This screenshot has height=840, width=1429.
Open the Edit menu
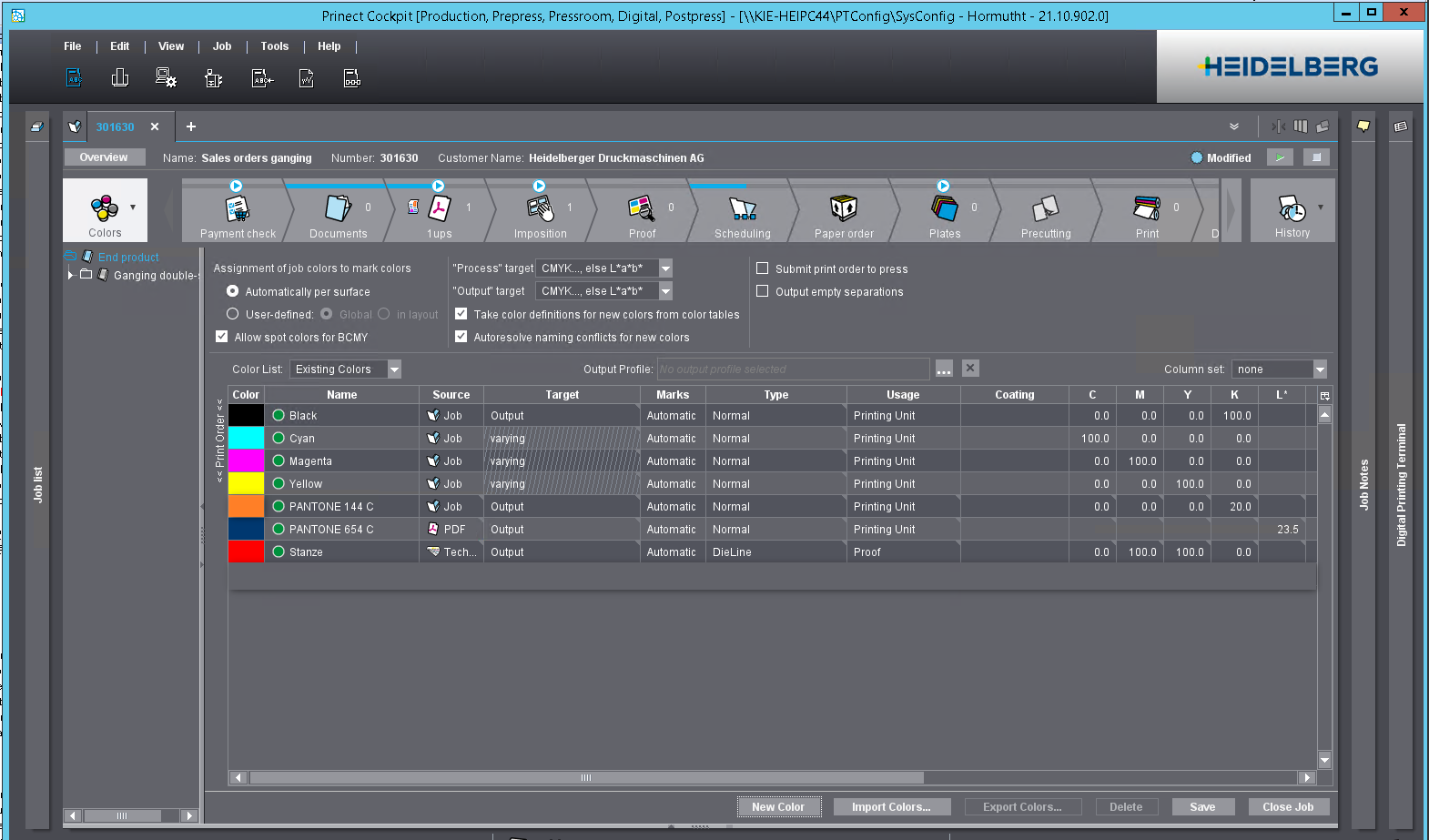pos(120,46)
